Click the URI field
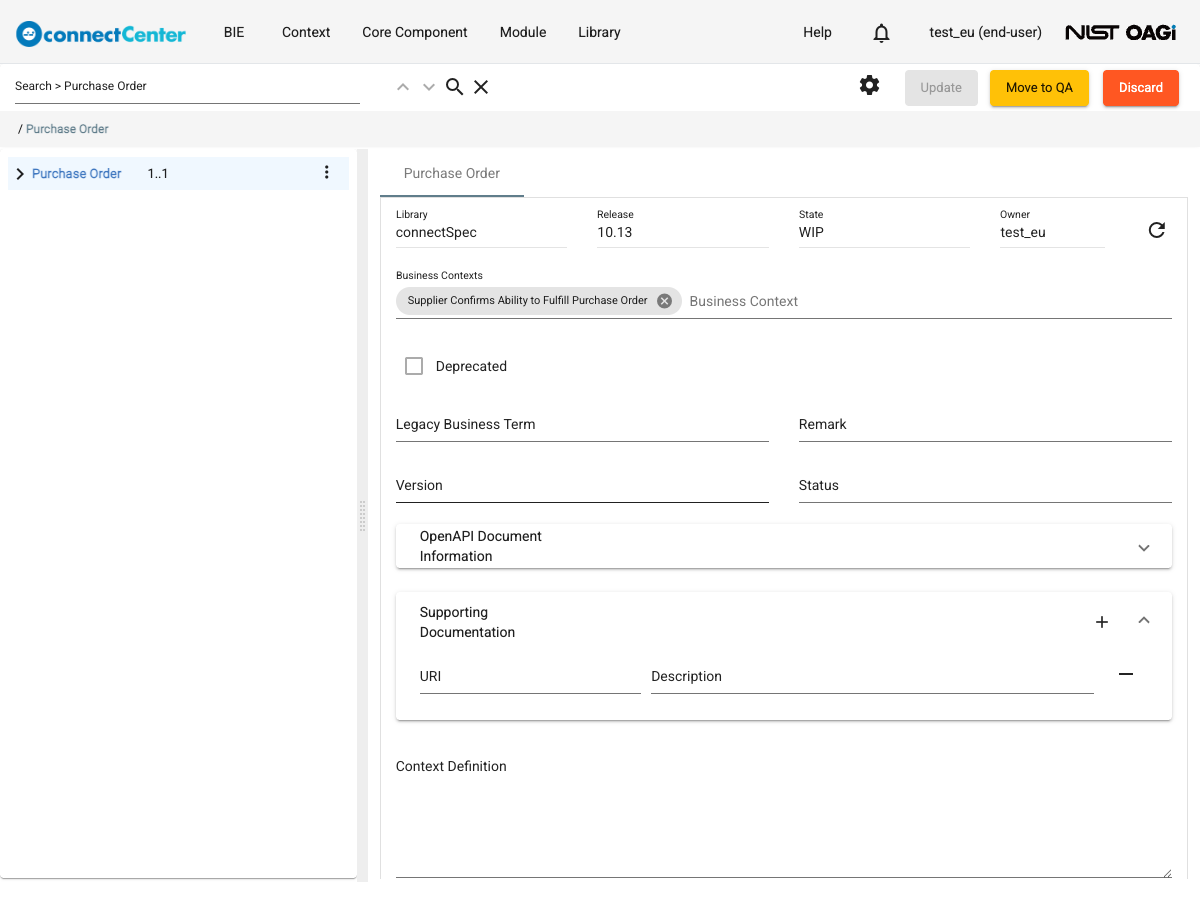Image resolution: width=1200 pixels, height=913 pixels. click(530, 677)
